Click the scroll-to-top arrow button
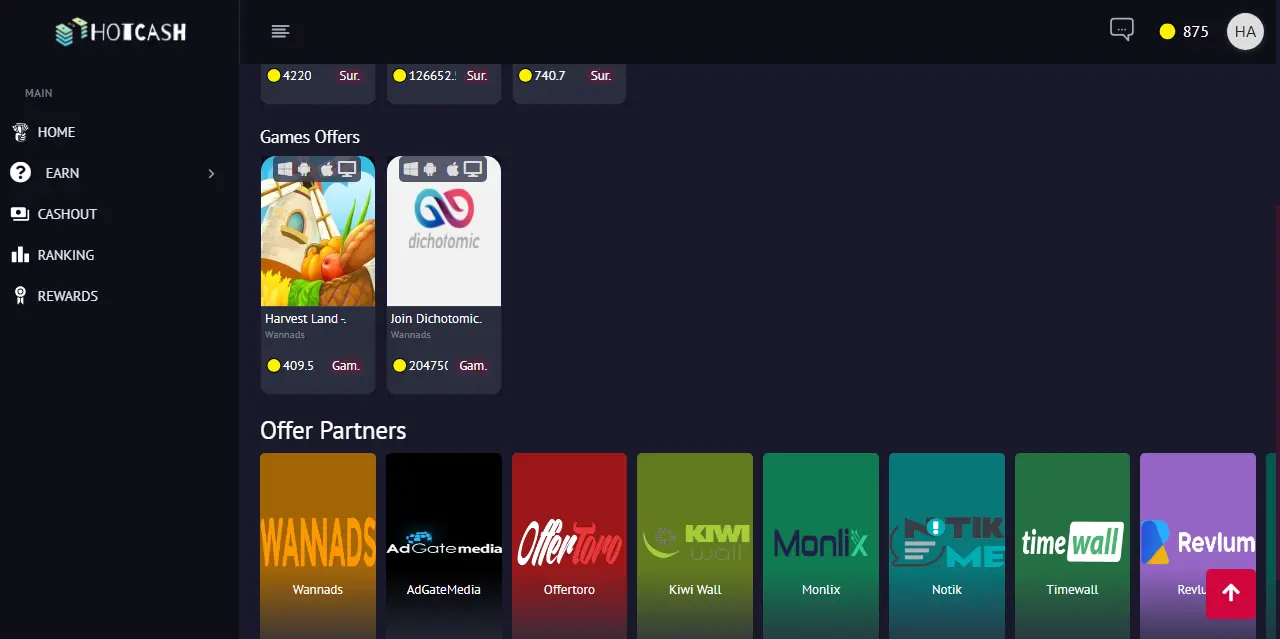 click(x=1231, y=593)
